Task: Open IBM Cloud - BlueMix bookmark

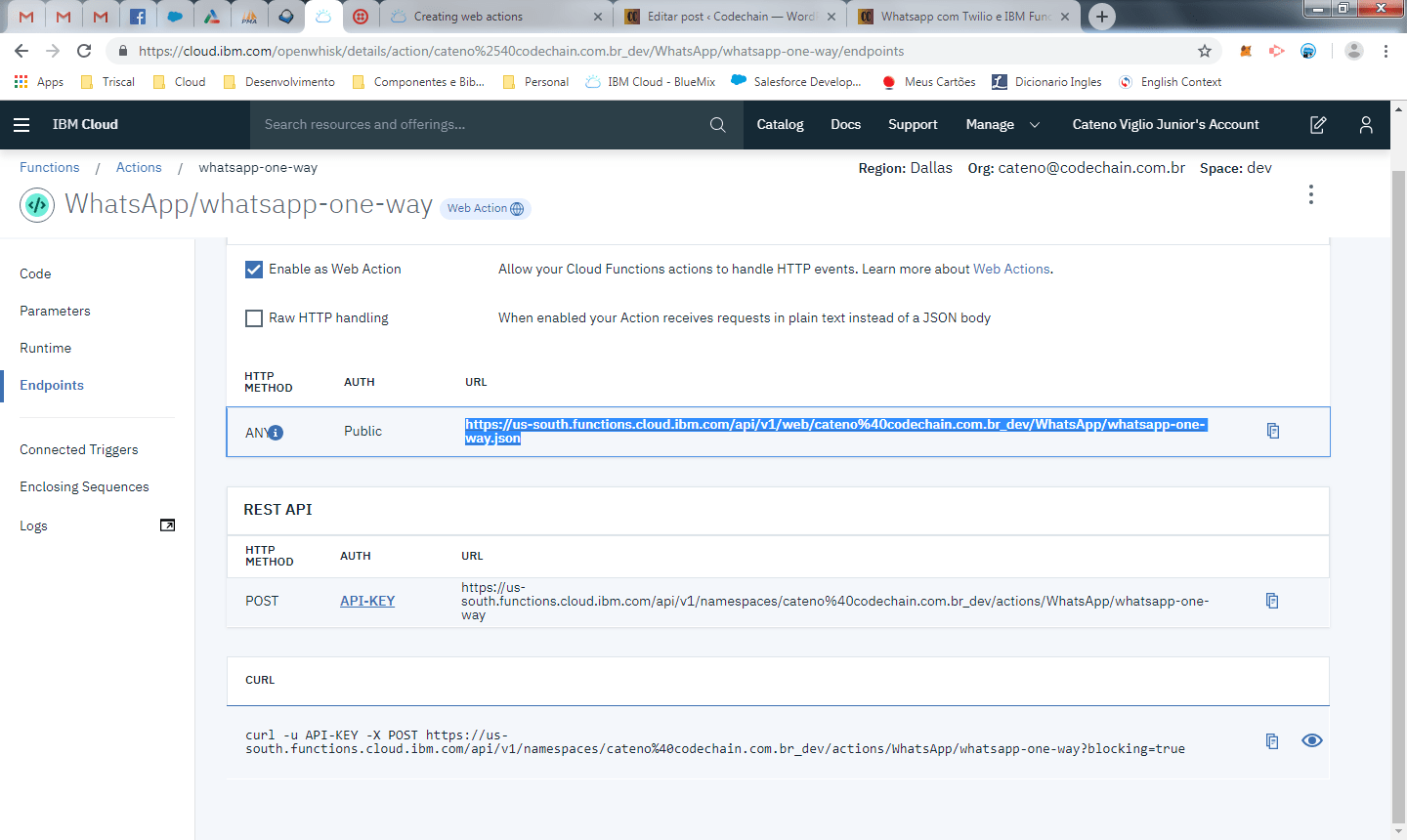Action: tap(651, 82)
